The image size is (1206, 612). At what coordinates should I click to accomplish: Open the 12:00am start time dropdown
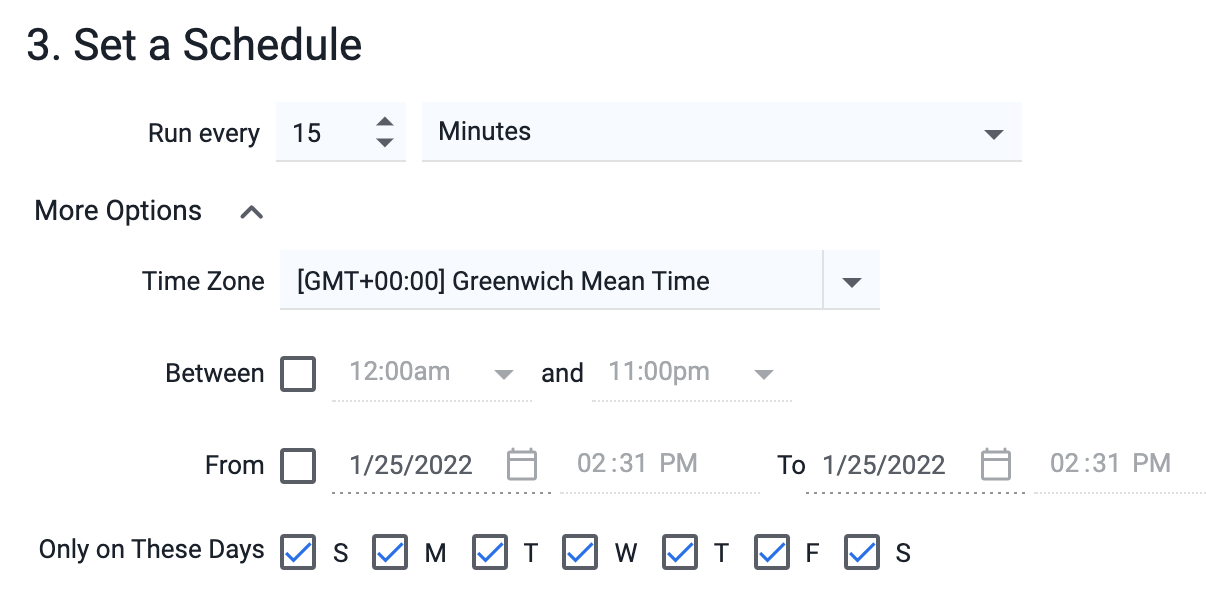pyautogui.click(x=431, y=373)
